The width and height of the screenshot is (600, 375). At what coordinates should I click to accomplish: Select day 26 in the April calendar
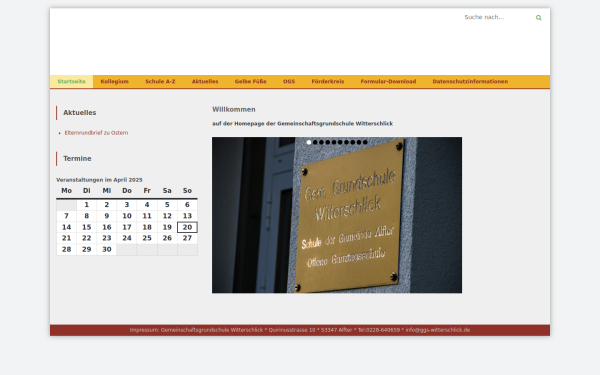(167, 238)
